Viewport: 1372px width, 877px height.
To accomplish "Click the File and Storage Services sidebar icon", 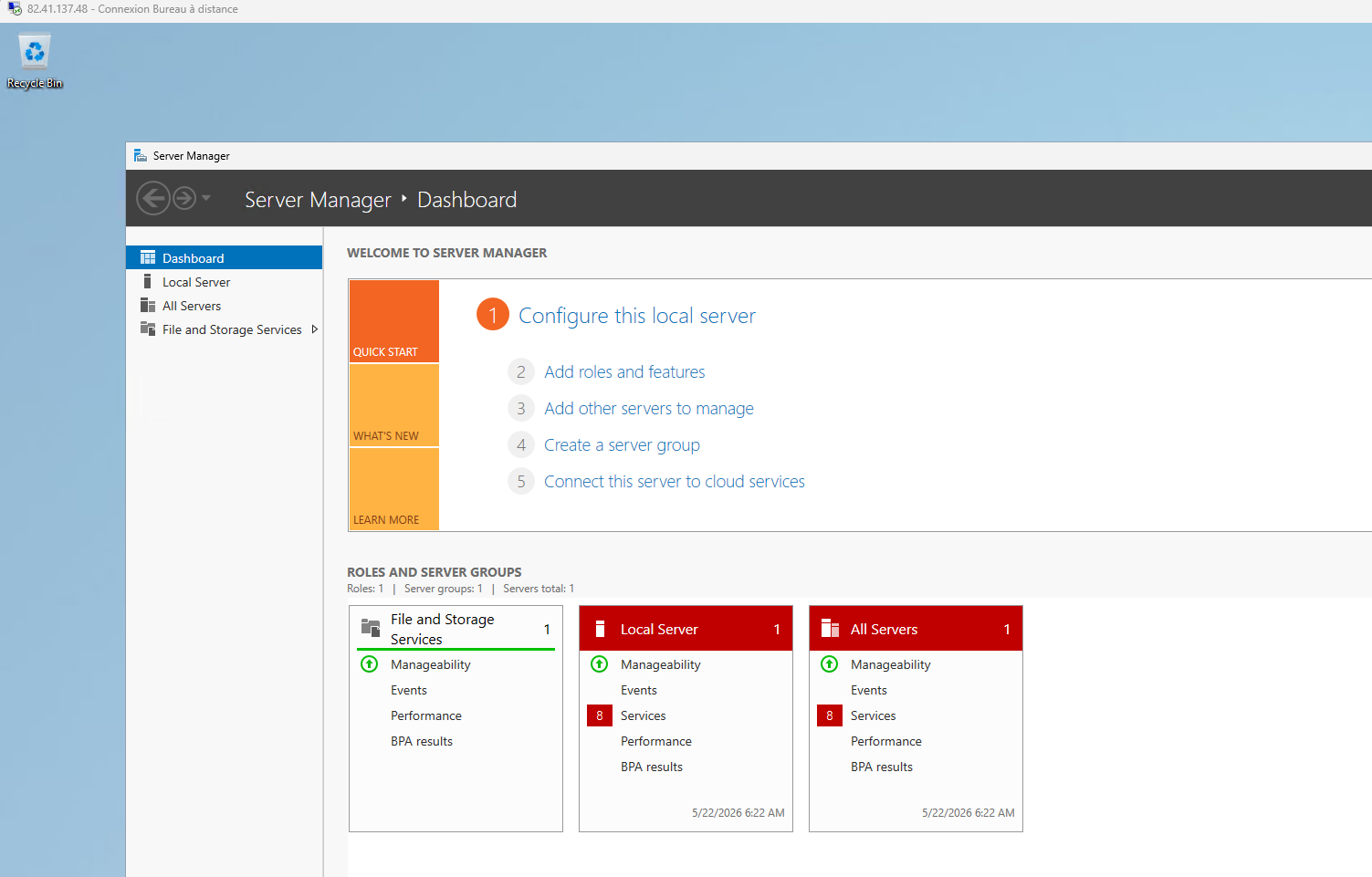I will coord(148,329).
